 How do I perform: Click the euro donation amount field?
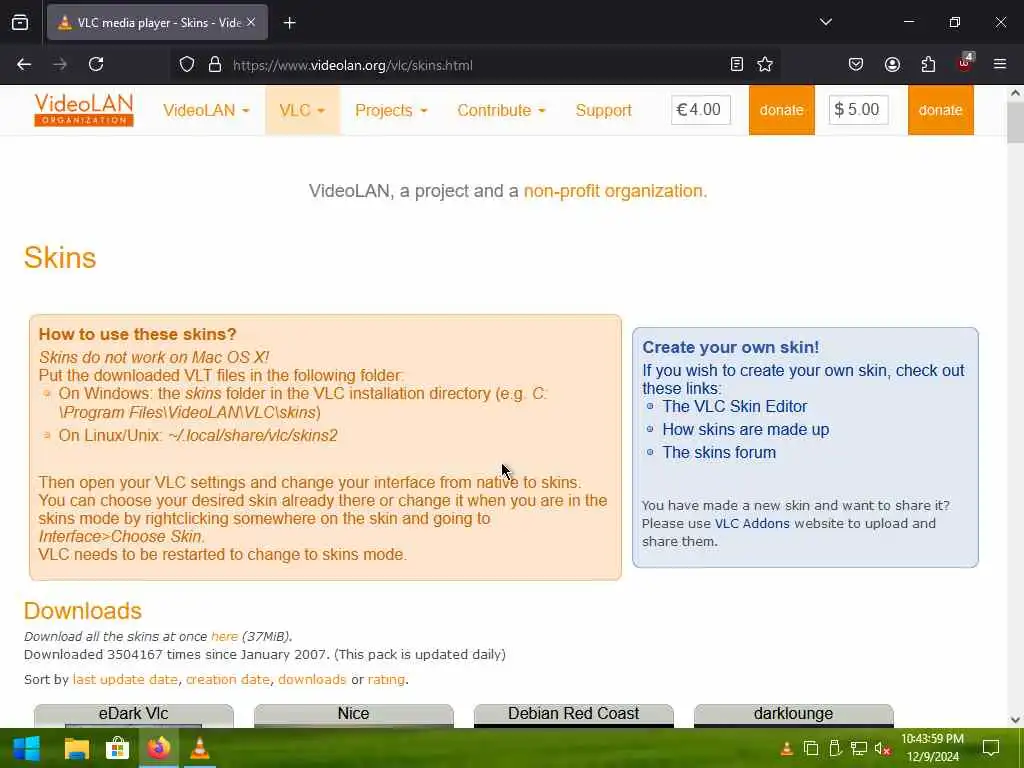click(701, 110)
